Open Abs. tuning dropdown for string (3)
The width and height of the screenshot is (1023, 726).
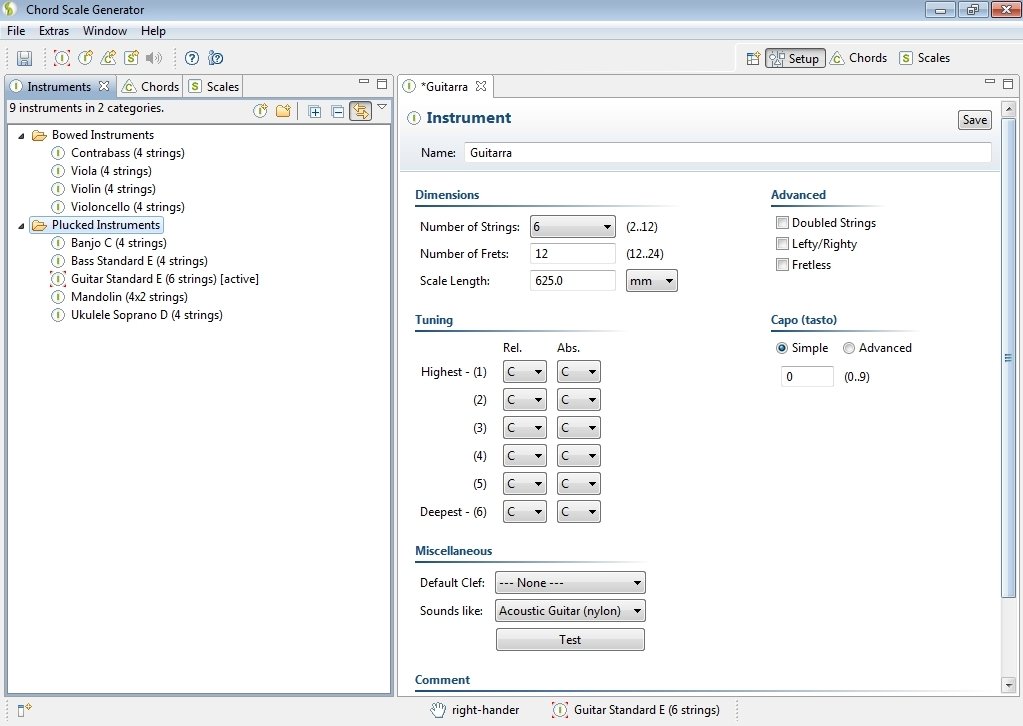coord(578,428)
